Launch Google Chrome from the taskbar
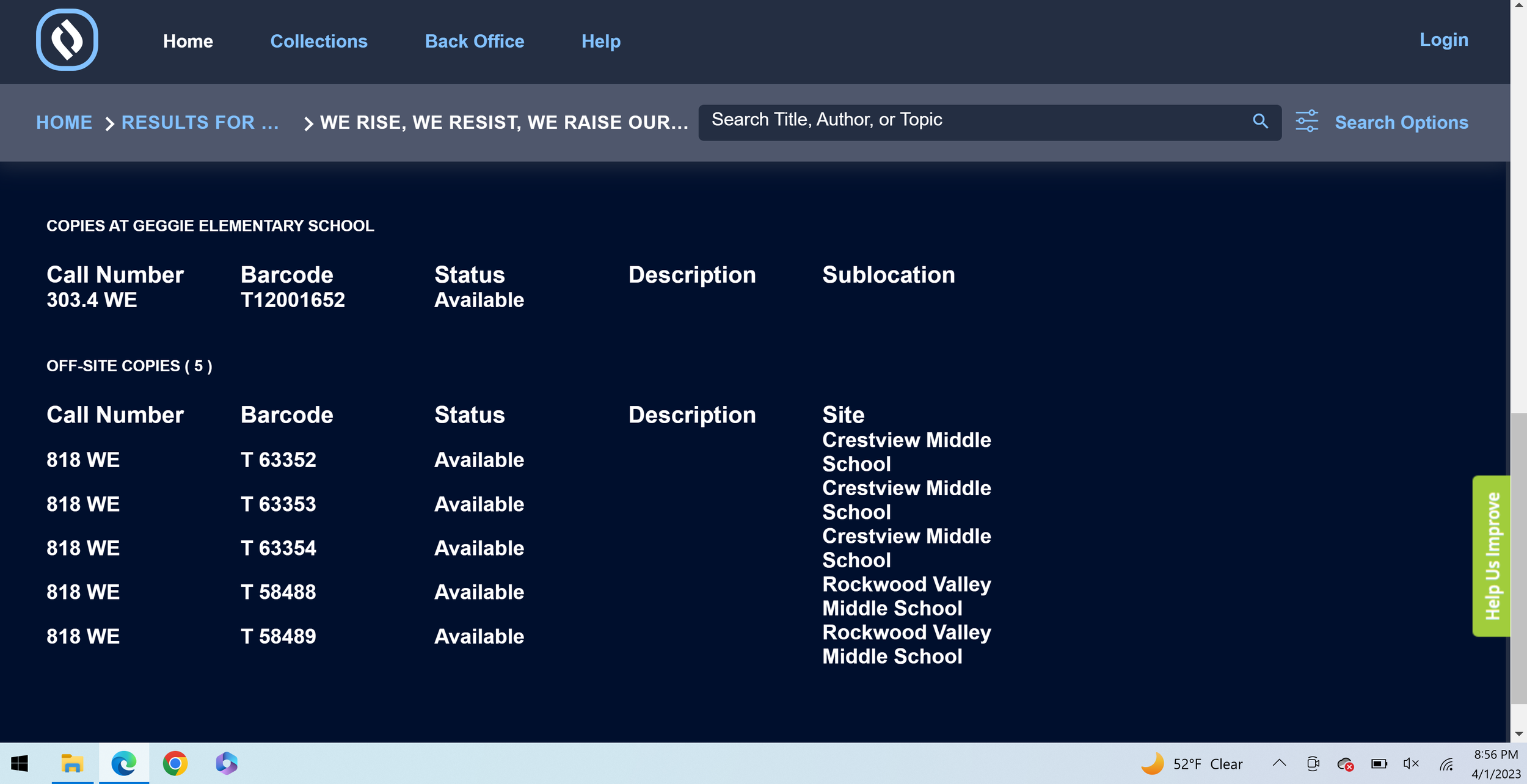 [x=175, y=764]
